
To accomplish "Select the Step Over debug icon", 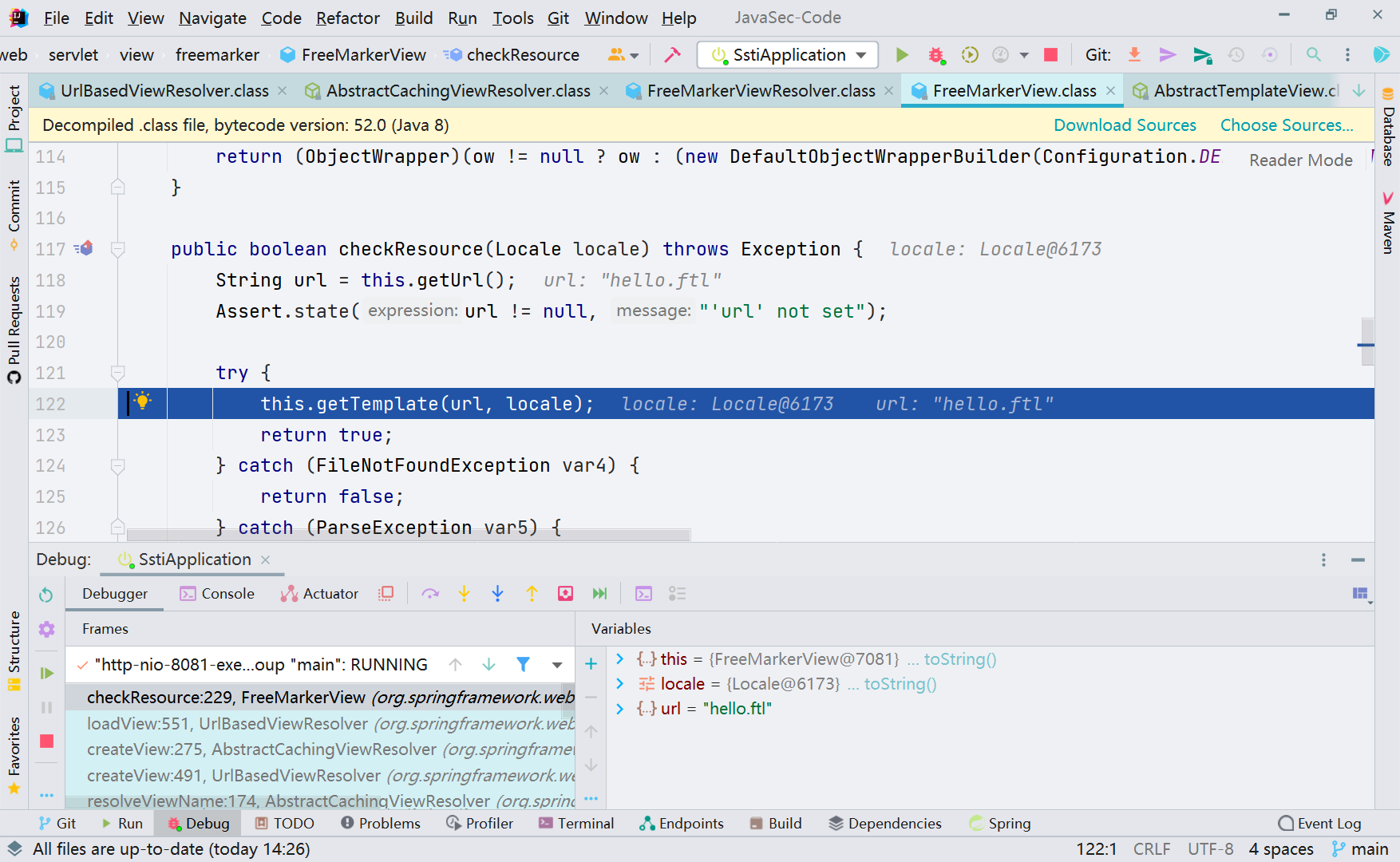I will point(430,593).
